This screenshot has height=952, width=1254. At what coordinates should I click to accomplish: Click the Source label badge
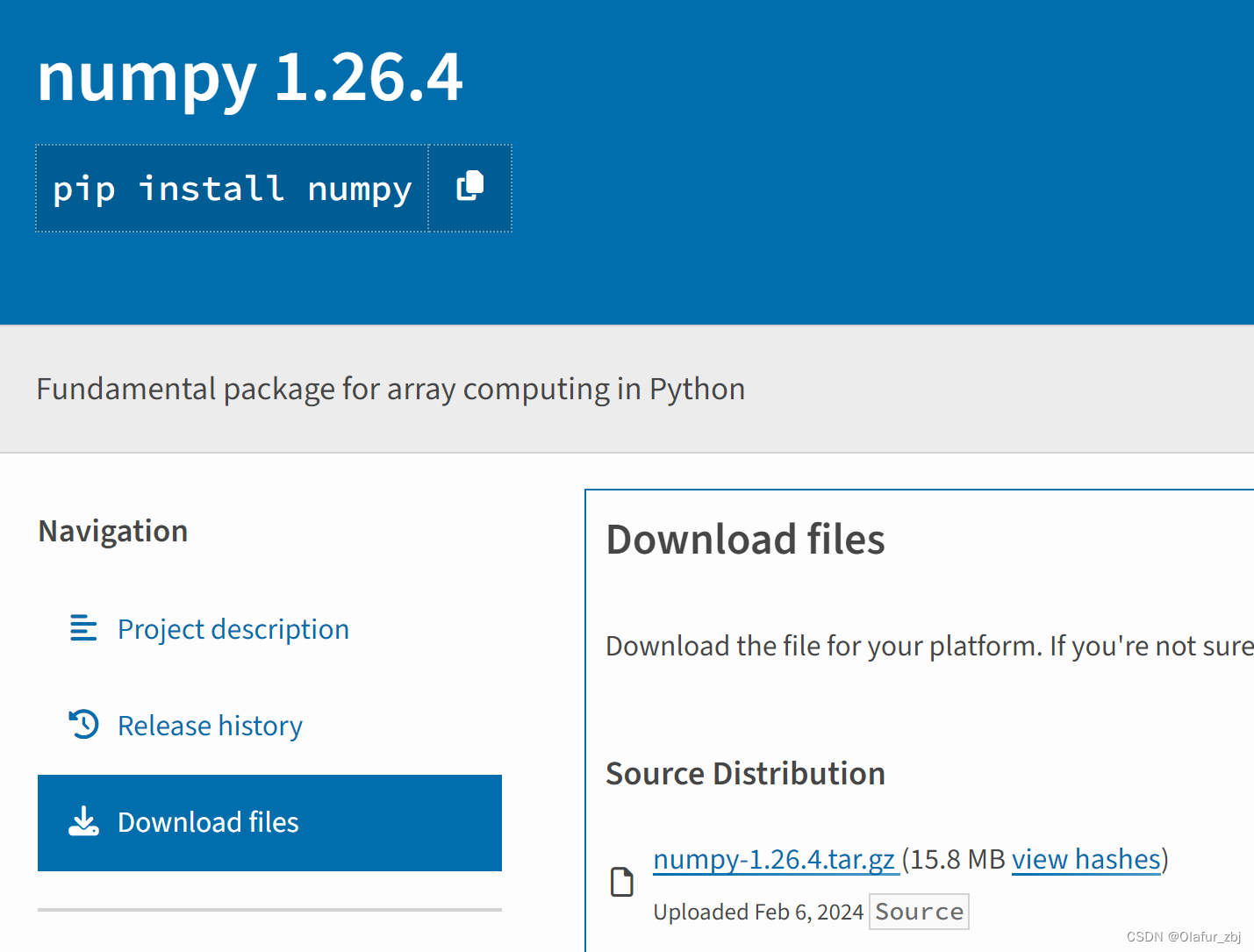[919, 912]
